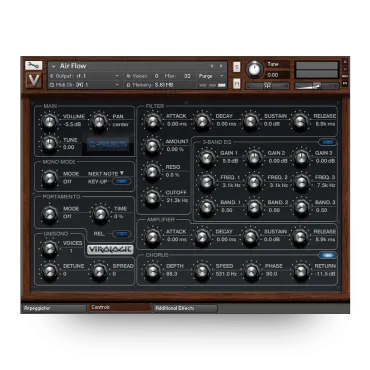Click the Portamento Time knob

tap(100, 214)
